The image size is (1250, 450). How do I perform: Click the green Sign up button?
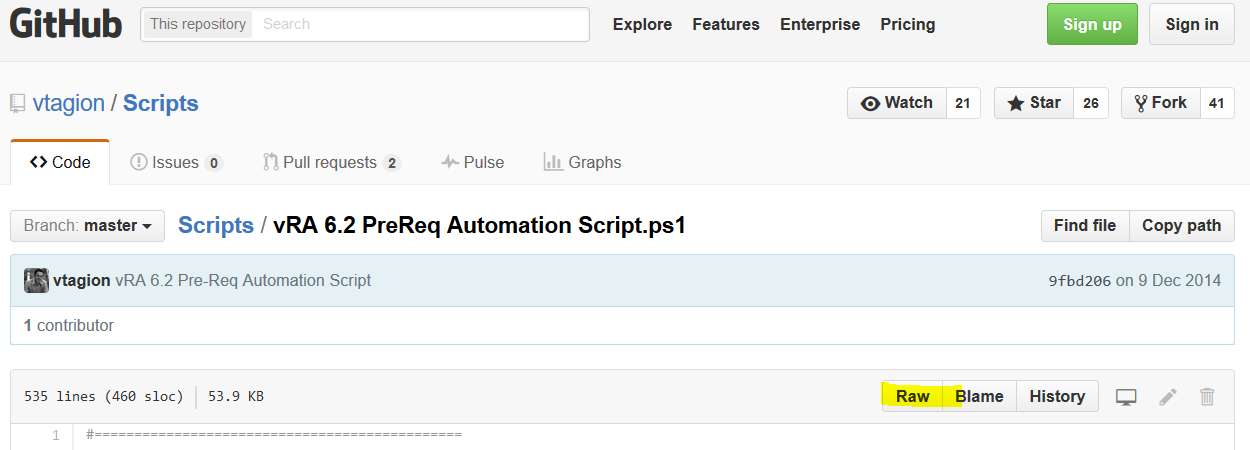click(1092, 24)
